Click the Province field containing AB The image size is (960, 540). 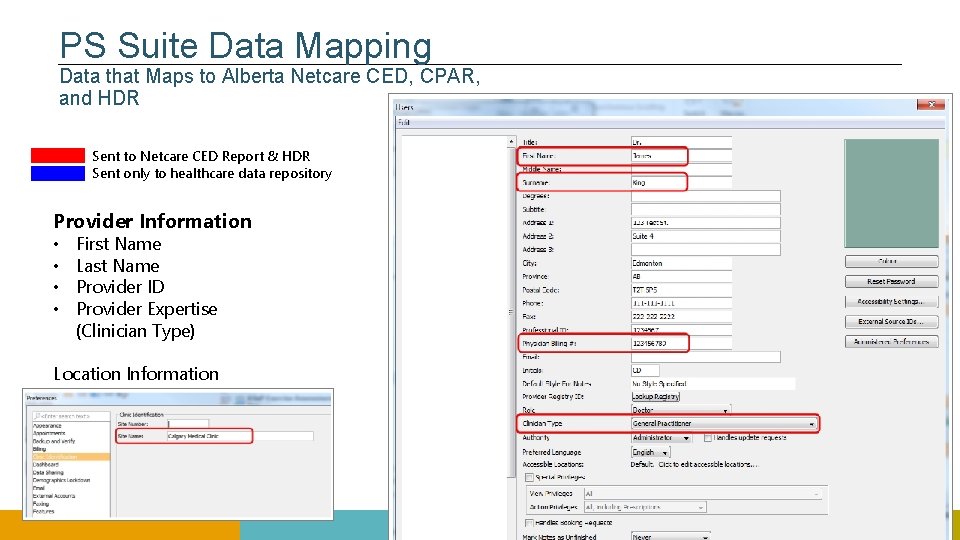[x=681, y=277]
